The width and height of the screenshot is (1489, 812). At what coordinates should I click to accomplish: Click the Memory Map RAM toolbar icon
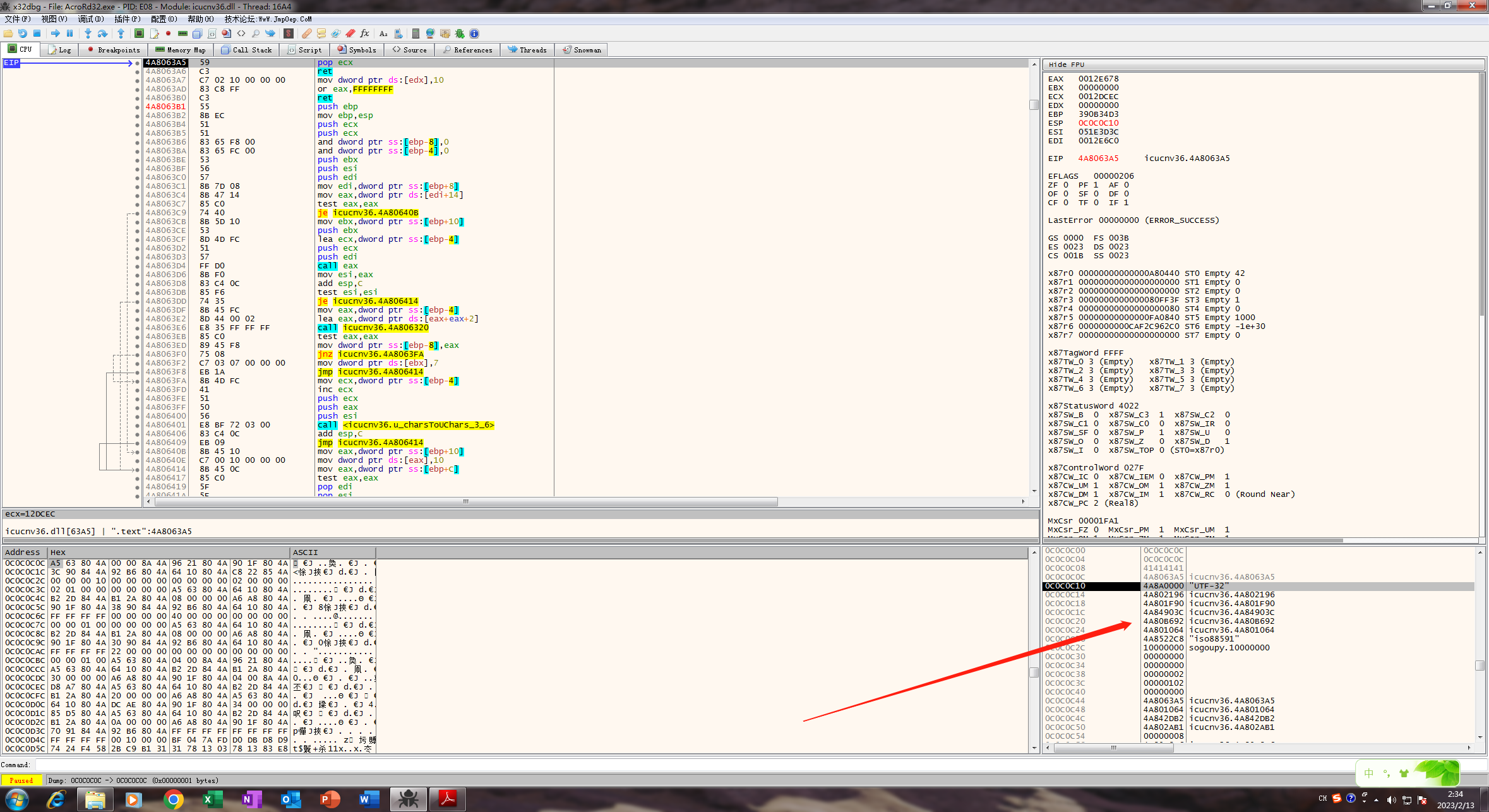(182, 33)
